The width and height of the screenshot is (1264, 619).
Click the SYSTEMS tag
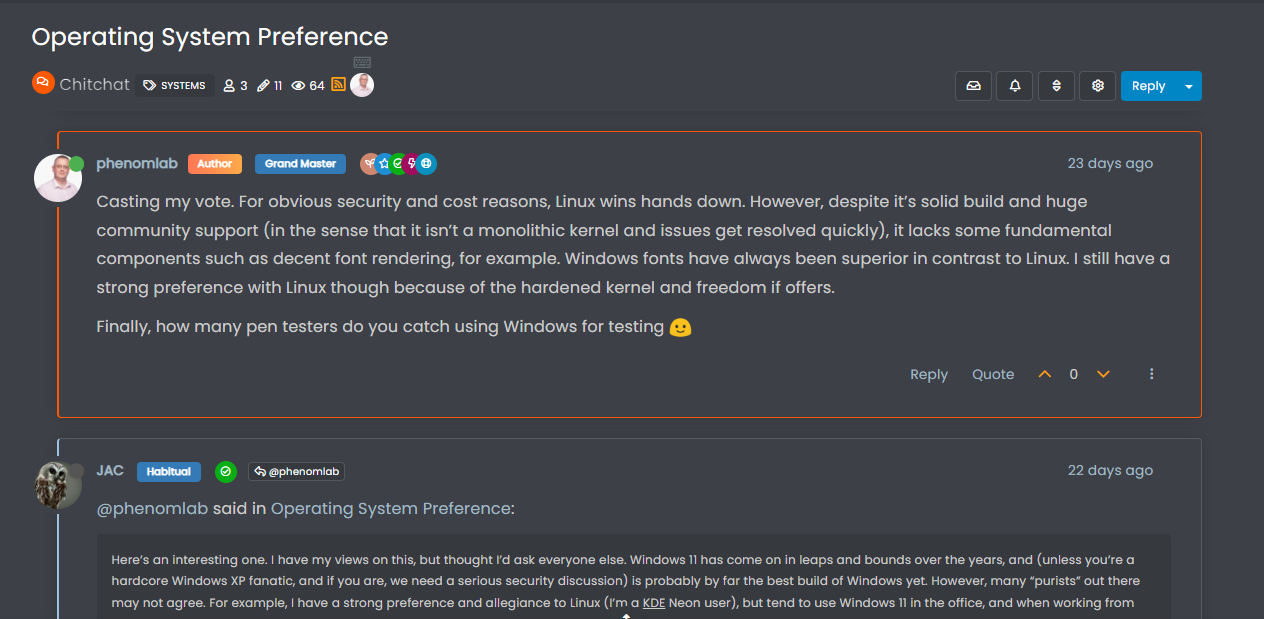coord(175,86)
